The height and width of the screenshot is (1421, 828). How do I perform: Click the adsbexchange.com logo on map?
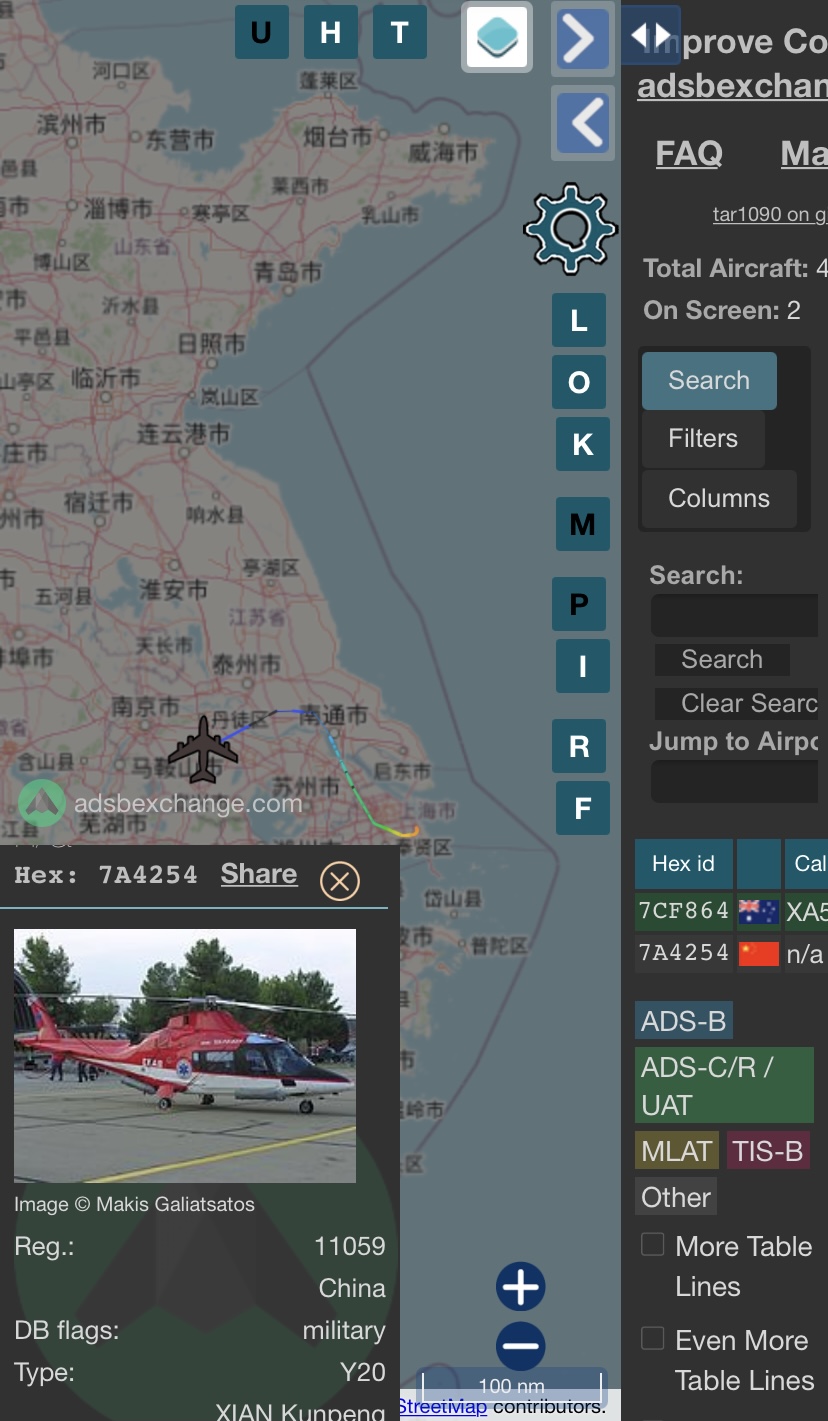tap(160, 803)
